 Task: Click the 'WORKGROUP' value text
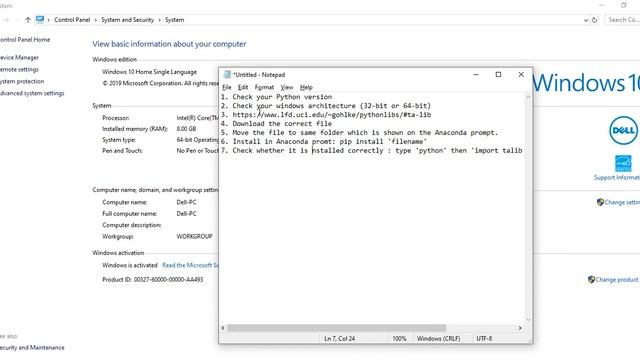tap(194, 236)
